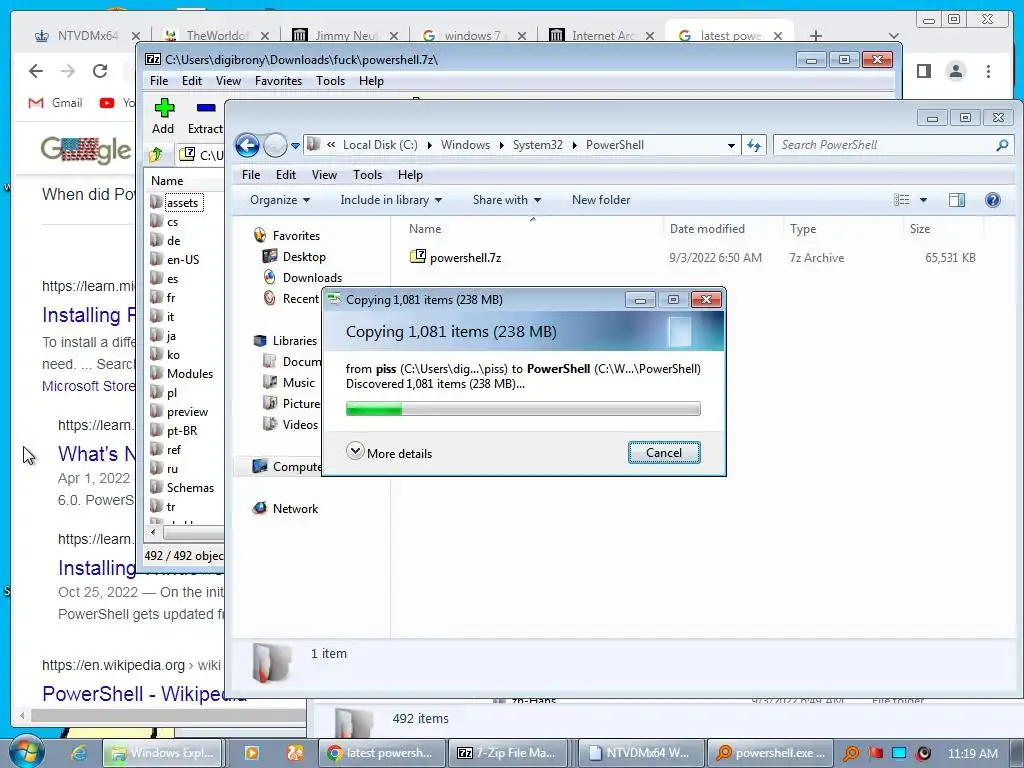The image size is (1024, 768).
Task: Open Windows Media Player taskbar icon
Action: (x=251, y=753)
